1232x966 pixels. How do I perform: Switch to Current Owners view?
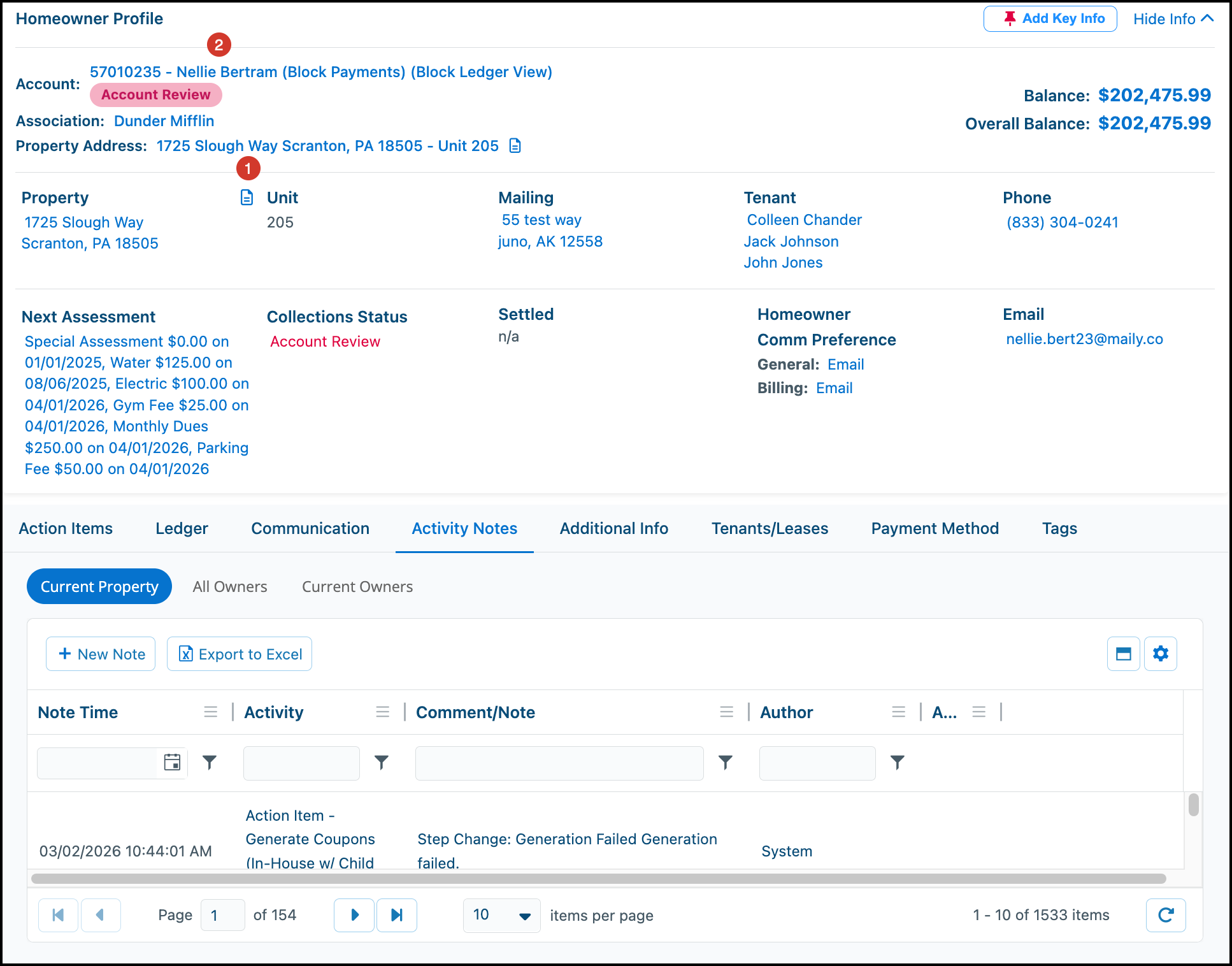coord(357,586)
